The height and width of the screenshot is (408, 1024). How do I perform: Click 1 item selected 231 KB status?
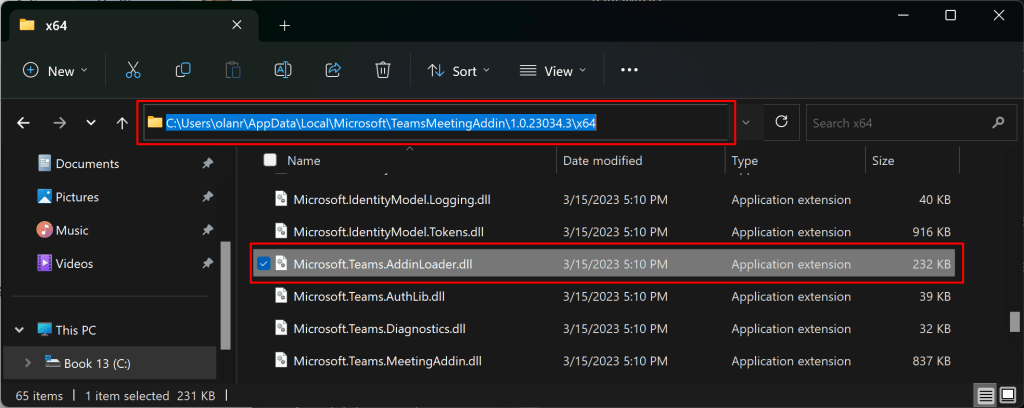tap(150, 396)
